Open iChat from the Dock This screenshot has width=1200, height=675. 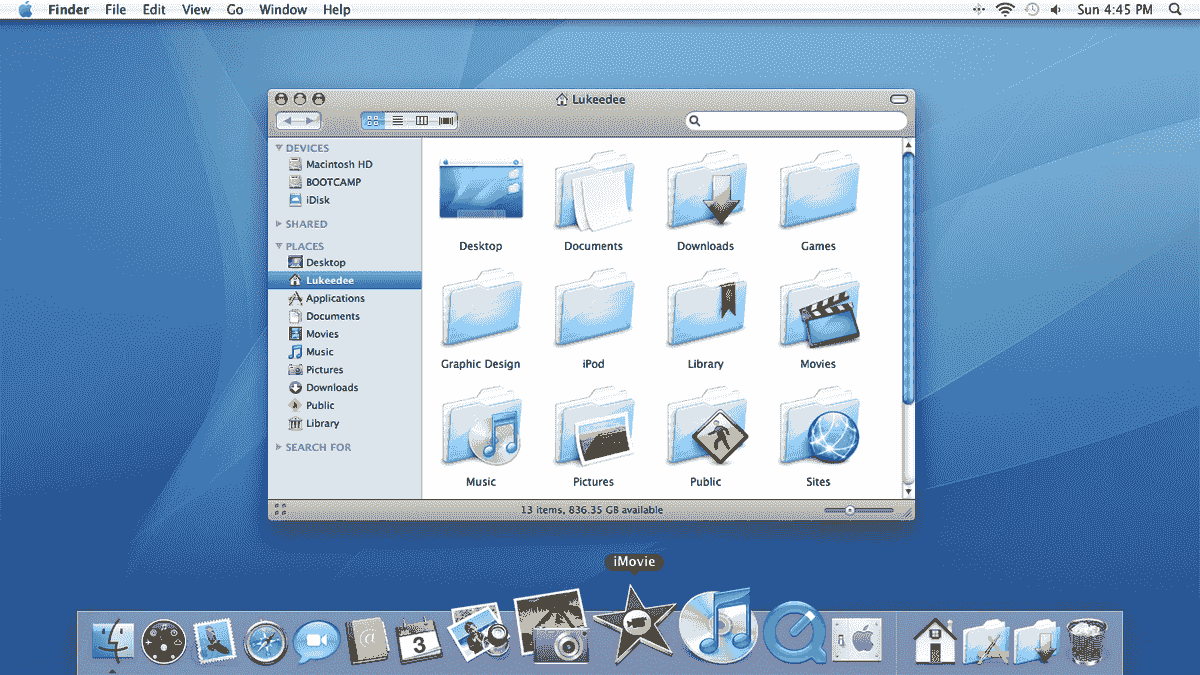pyautogui.click(x=317, y=641)
